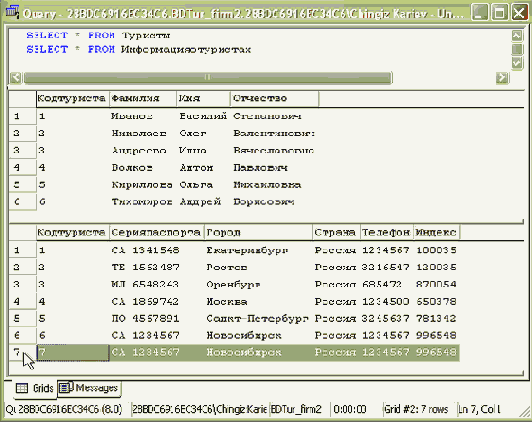This screenshot has width=532, height=422.
Task: Click the 'Василий' name cell
Action: pyautogui.click(x=203, y=116)
